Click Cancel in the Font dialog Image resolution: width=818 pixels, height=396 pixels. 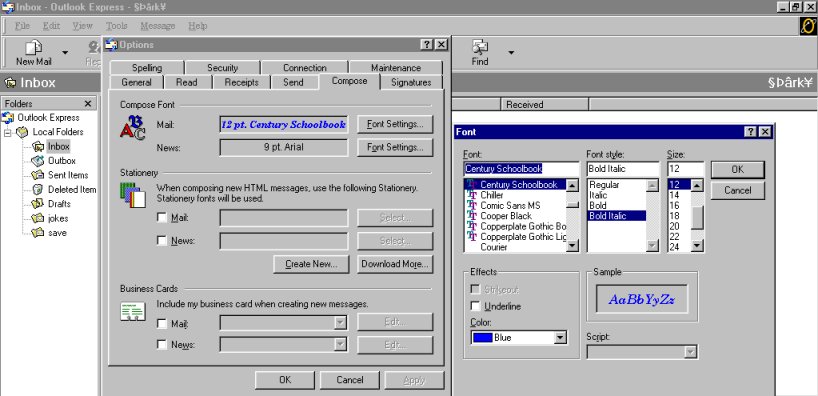[737, 190]
